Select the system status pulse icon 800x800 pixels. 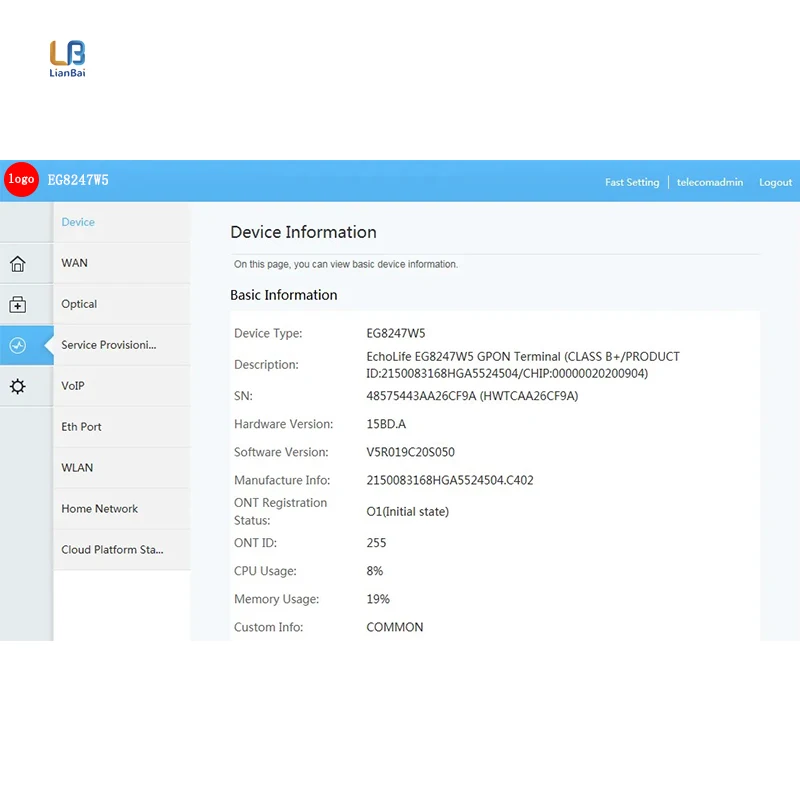(17, 346)
